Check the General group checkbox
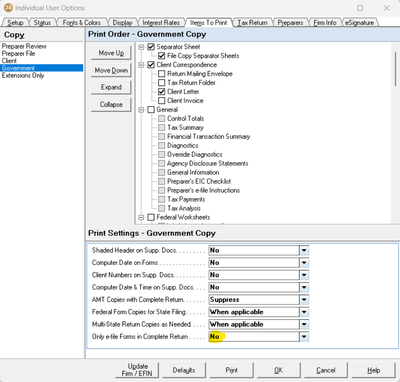The image size is (400, 382). point(151,110)
